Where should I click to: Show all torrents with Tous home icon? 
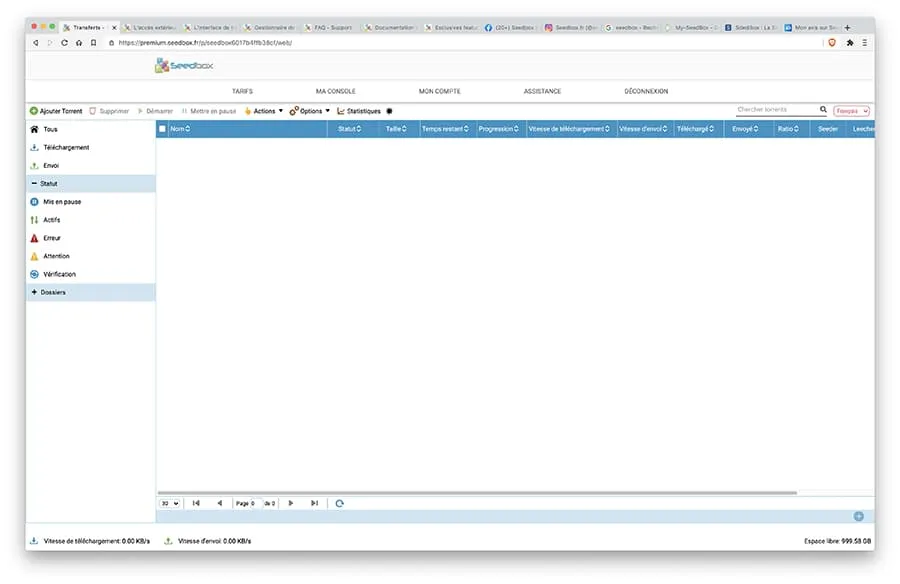[x=34, y=129]
